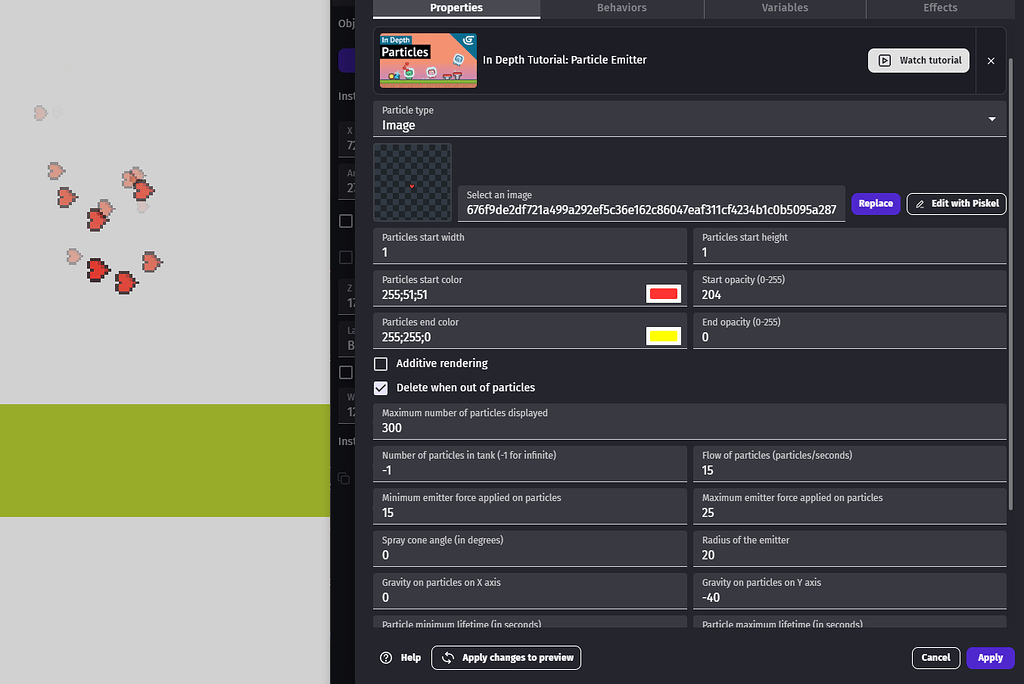Screen dimensions: 1024x684
Task: Click the pencil icon beside Edit with Piskel
Action: pos(921,203)
